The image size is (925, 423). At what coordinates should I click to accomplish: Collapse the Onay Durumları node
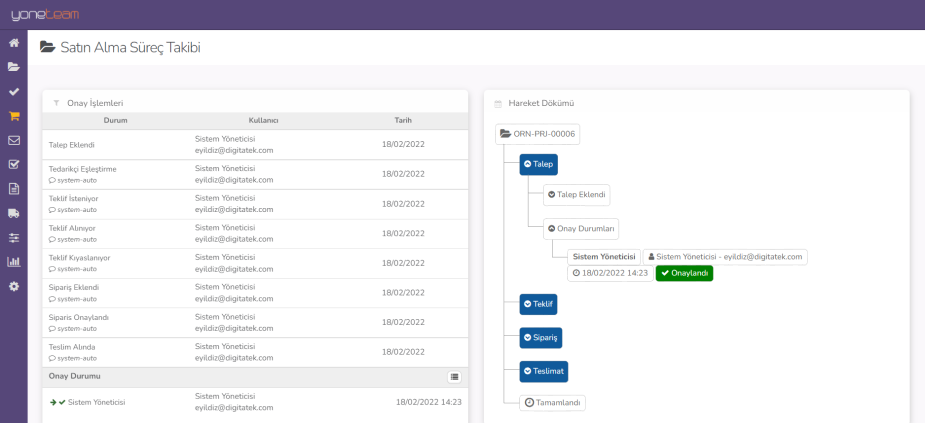click(581, 228)
